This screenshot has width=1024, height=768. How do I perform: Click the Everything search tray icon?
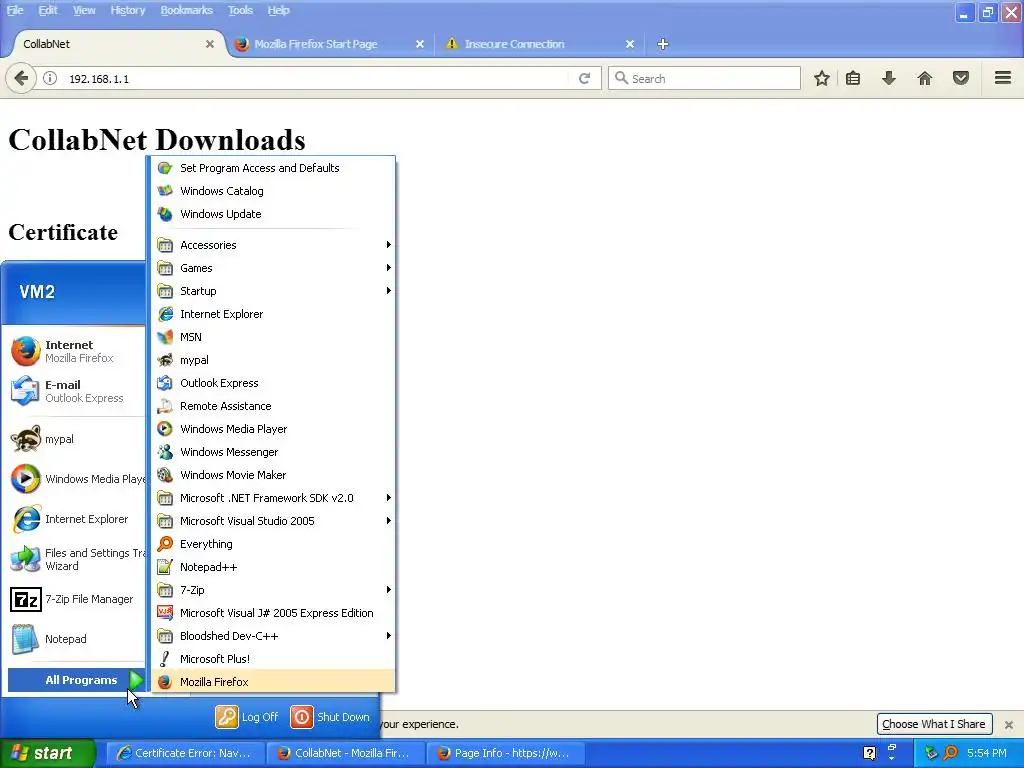(950, 753)
